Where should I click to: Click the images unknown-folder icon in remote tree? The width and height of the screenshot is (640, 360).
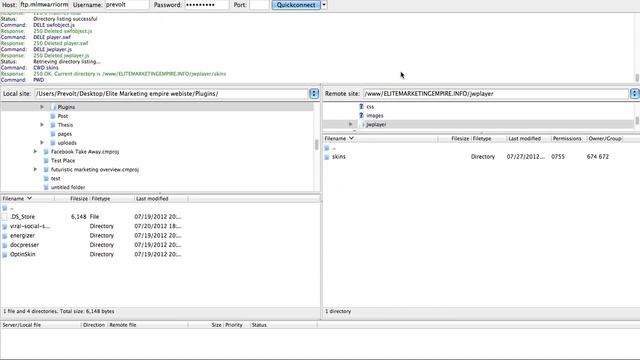361,116
